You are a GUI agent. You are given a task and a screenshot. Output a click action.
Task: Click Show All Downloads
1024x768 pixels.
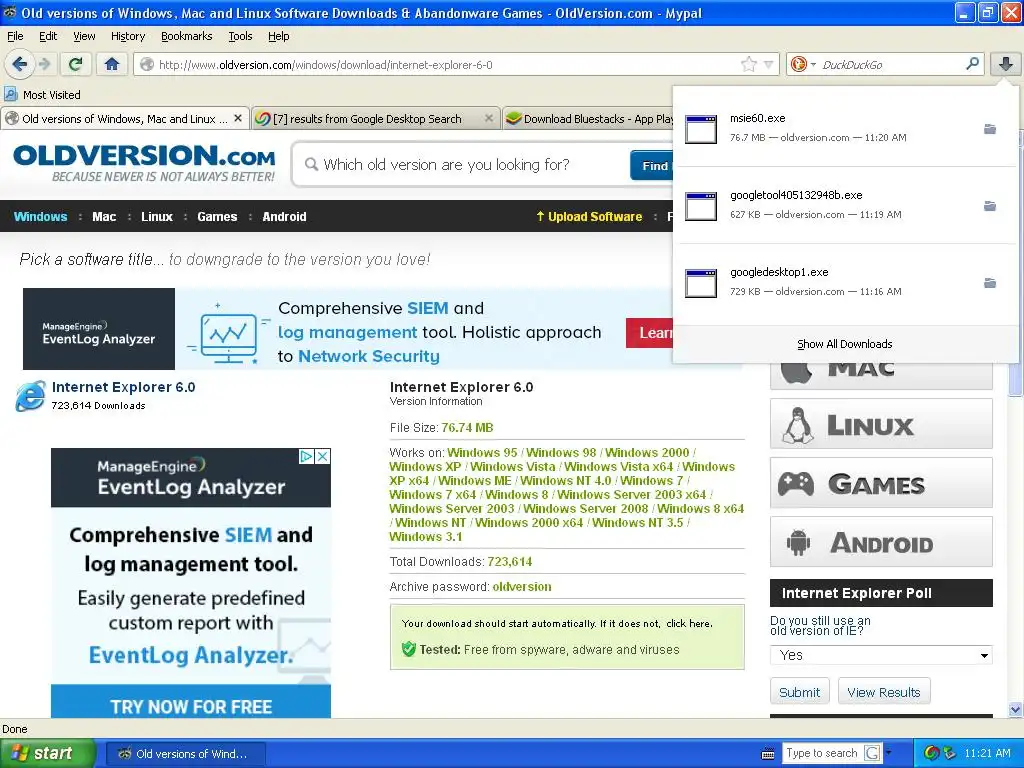pos(844,344)
